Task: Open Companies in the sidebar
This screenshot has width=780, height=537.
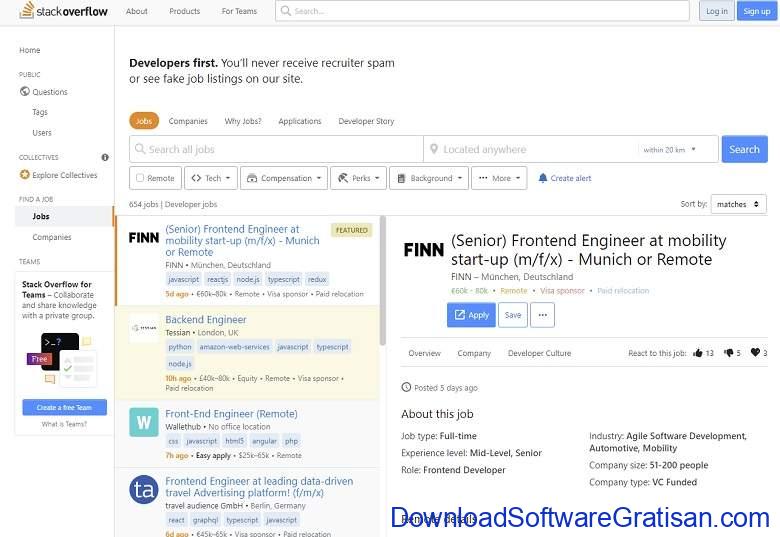Action: coord(52,237)
